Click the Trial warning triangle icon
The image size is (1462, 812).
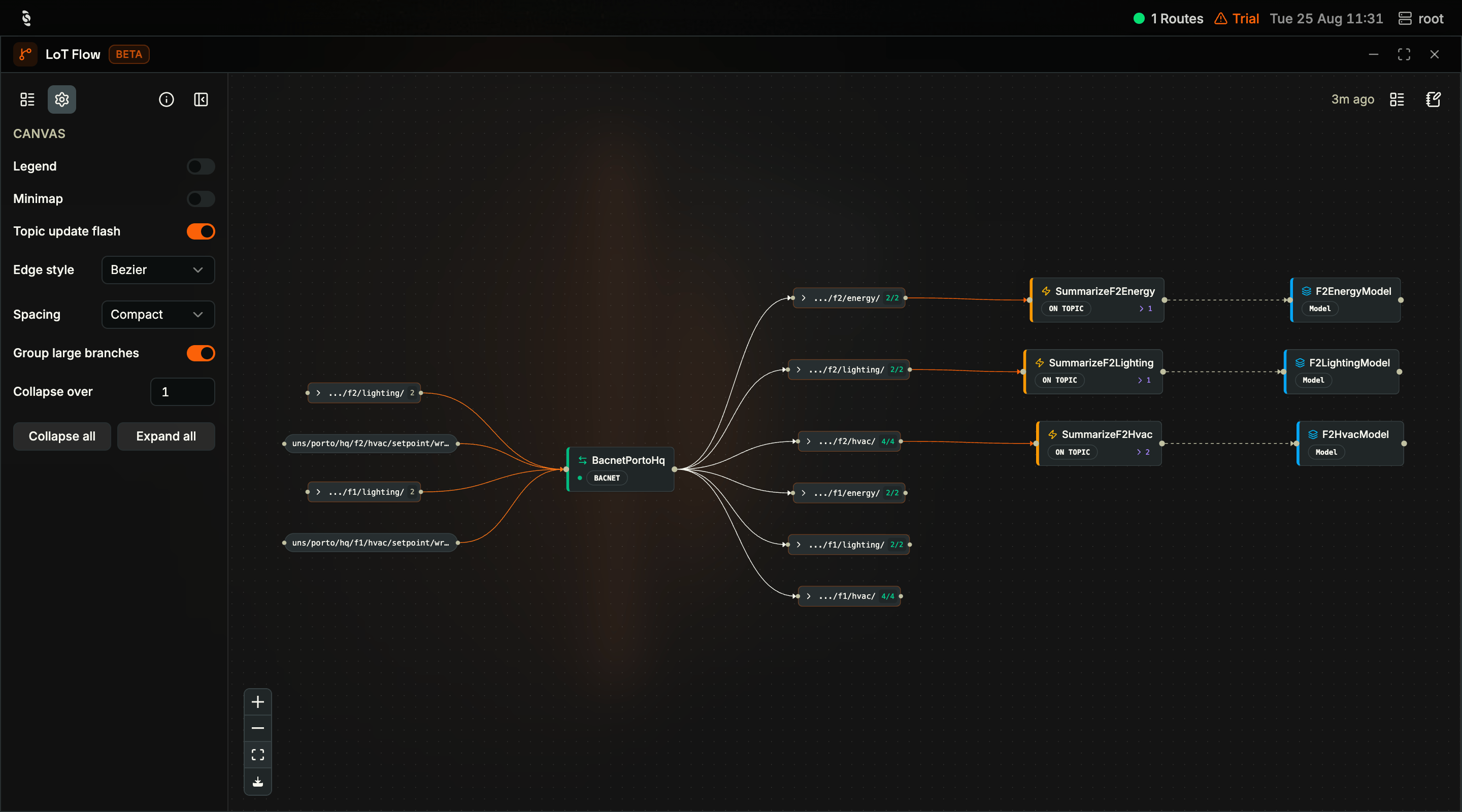click(x=1220, y=19)
